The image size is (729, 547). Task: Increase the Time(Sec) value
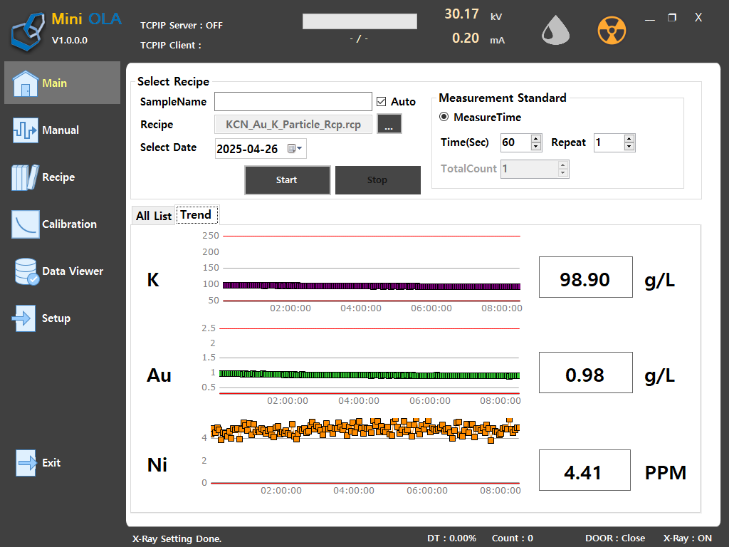click(x=536, y=138)
